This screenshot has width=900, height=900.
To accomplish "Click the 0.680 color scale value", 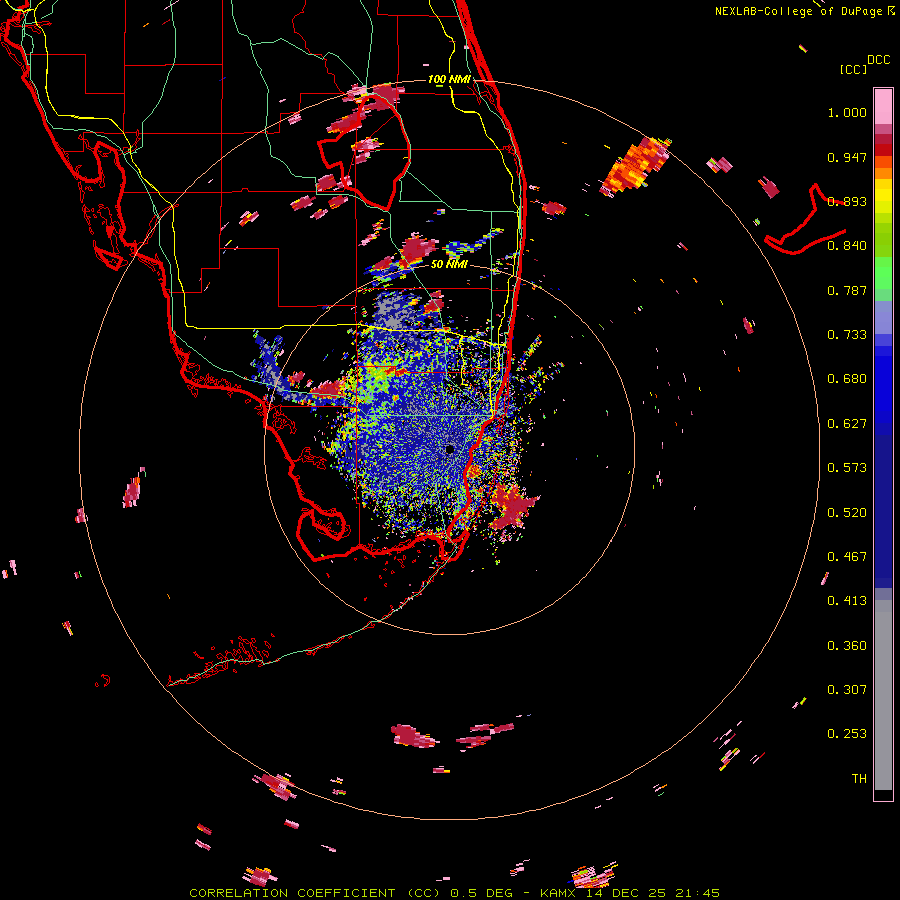I will click(x=847, y=379).
